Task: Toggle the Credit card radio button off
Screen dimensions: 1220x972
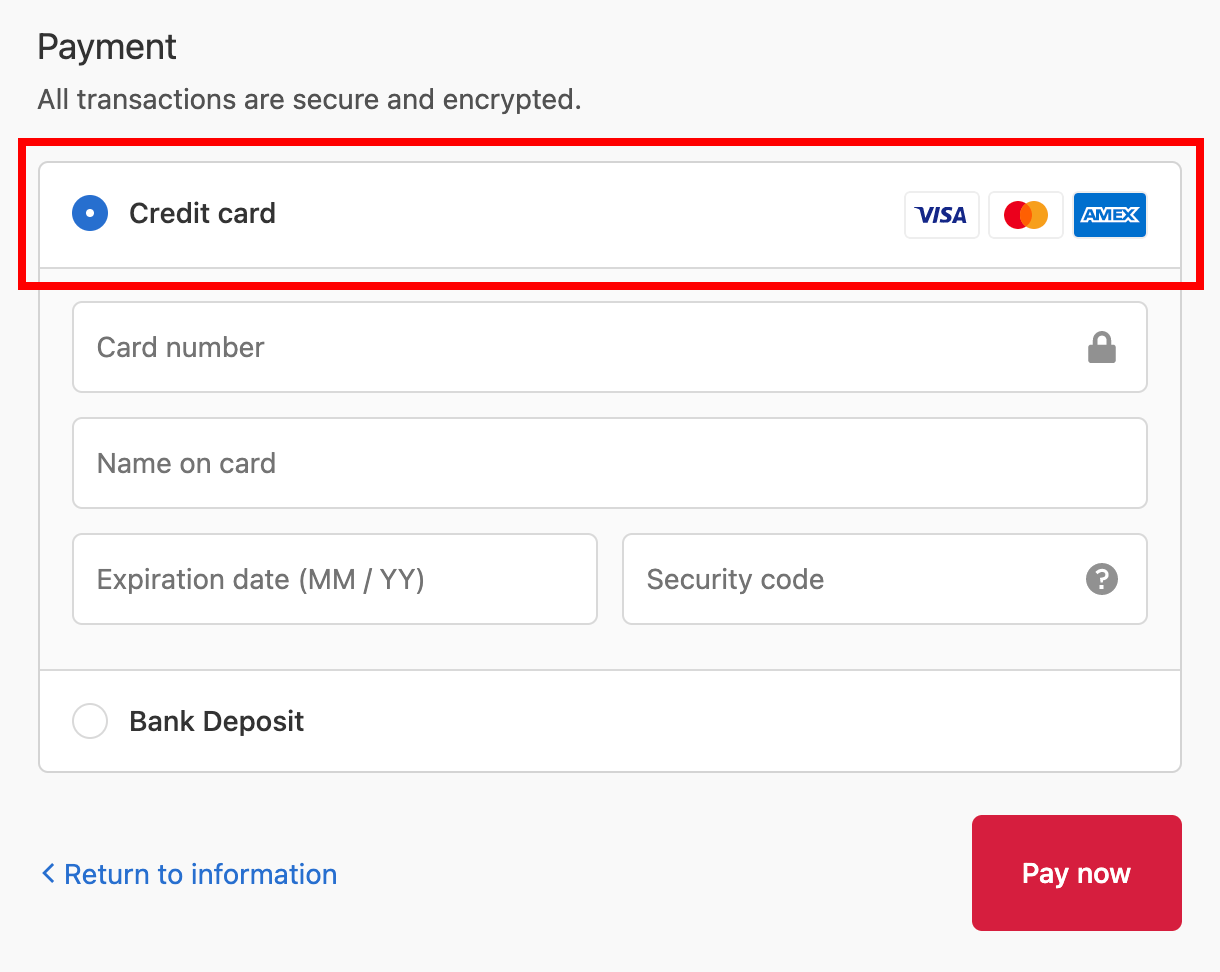Action: click(x=89, y=213)
